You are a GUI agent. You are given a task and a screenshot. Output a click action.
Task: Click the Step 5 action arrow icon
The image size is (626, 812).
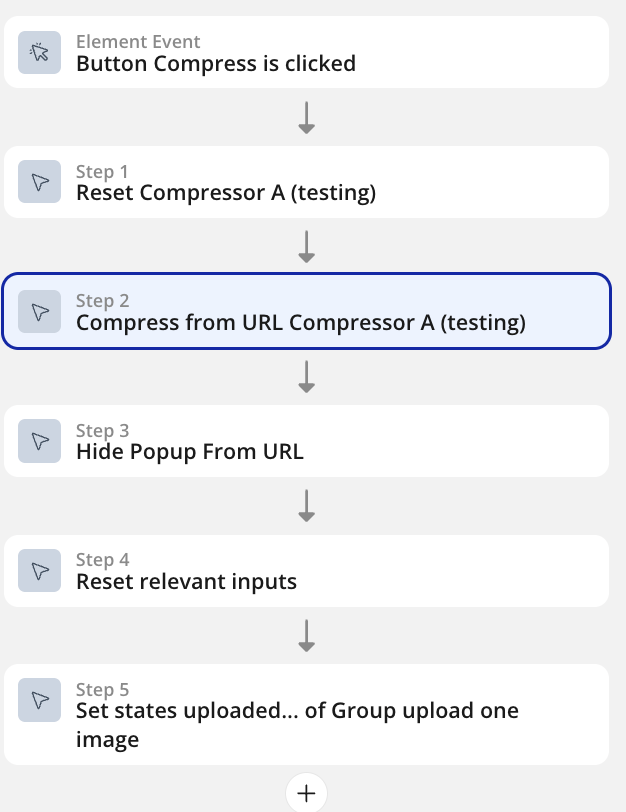pyautogui.click(x=40, y=700)
